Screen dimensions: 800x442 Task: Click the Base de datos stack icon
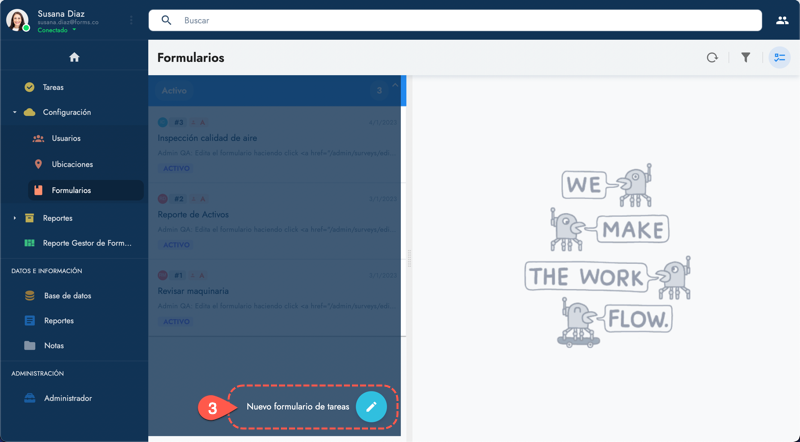tap(30, 296)
